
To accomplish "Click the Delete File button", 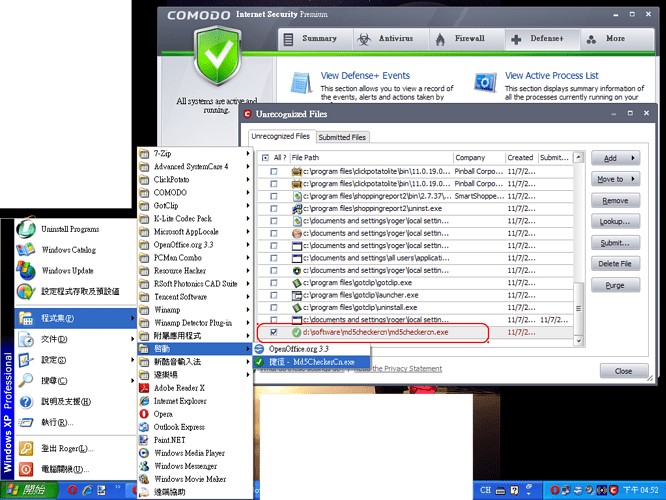I will click(x=615, y=264).
